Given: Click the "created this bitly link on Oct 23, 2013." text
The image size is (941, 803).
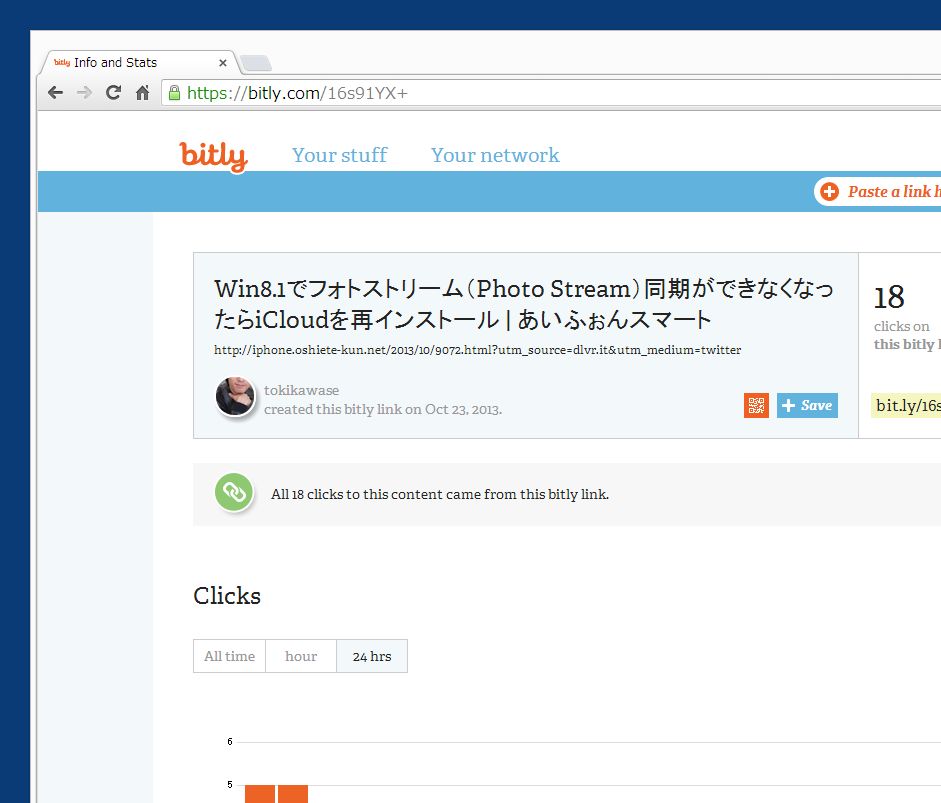Looking at the screenshot, I should click(383, 409).
